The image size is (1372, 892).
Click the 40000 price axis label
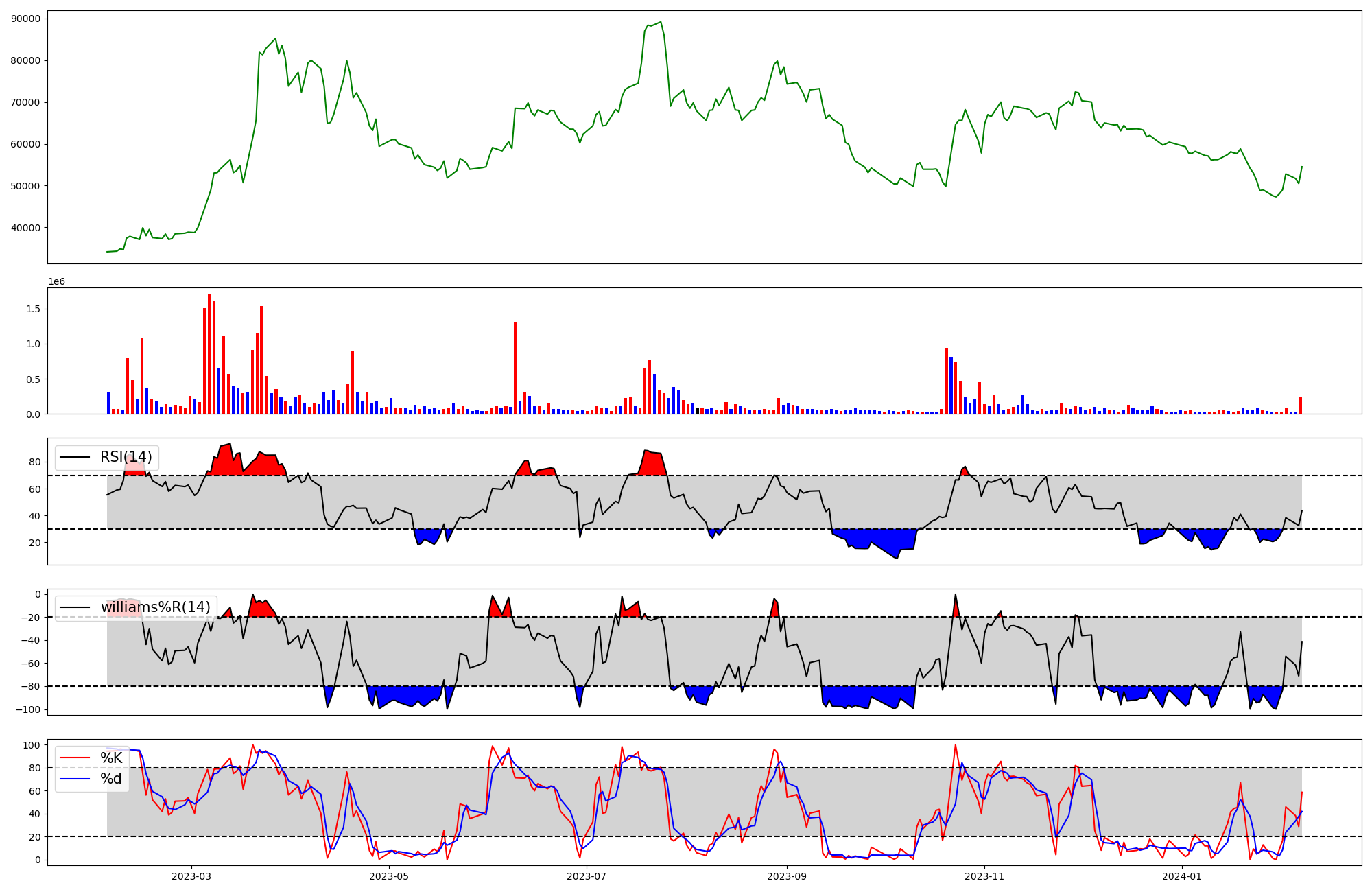tap(26, 228)
